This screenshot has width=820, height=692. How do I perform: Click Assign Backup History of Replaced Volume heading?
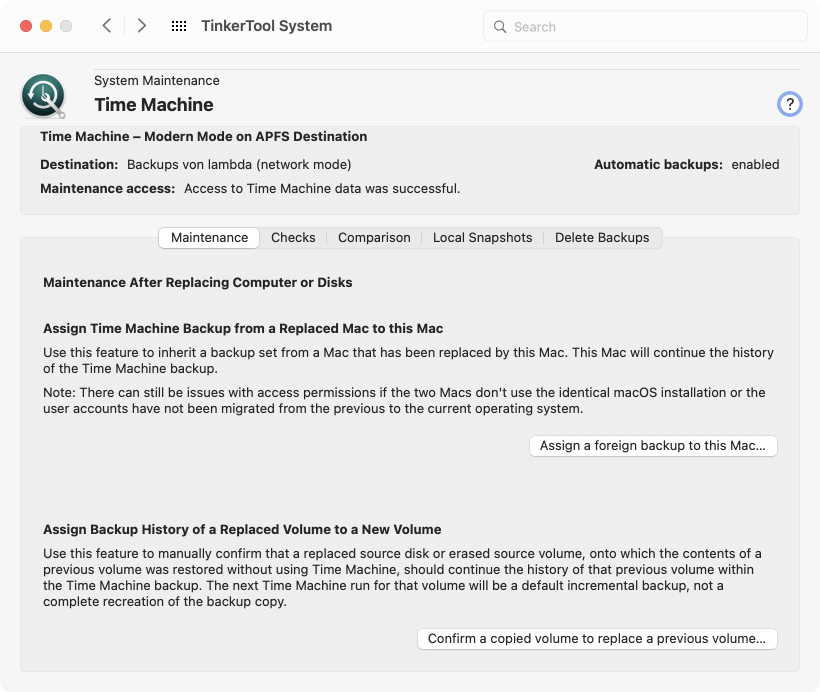[242, 529]
